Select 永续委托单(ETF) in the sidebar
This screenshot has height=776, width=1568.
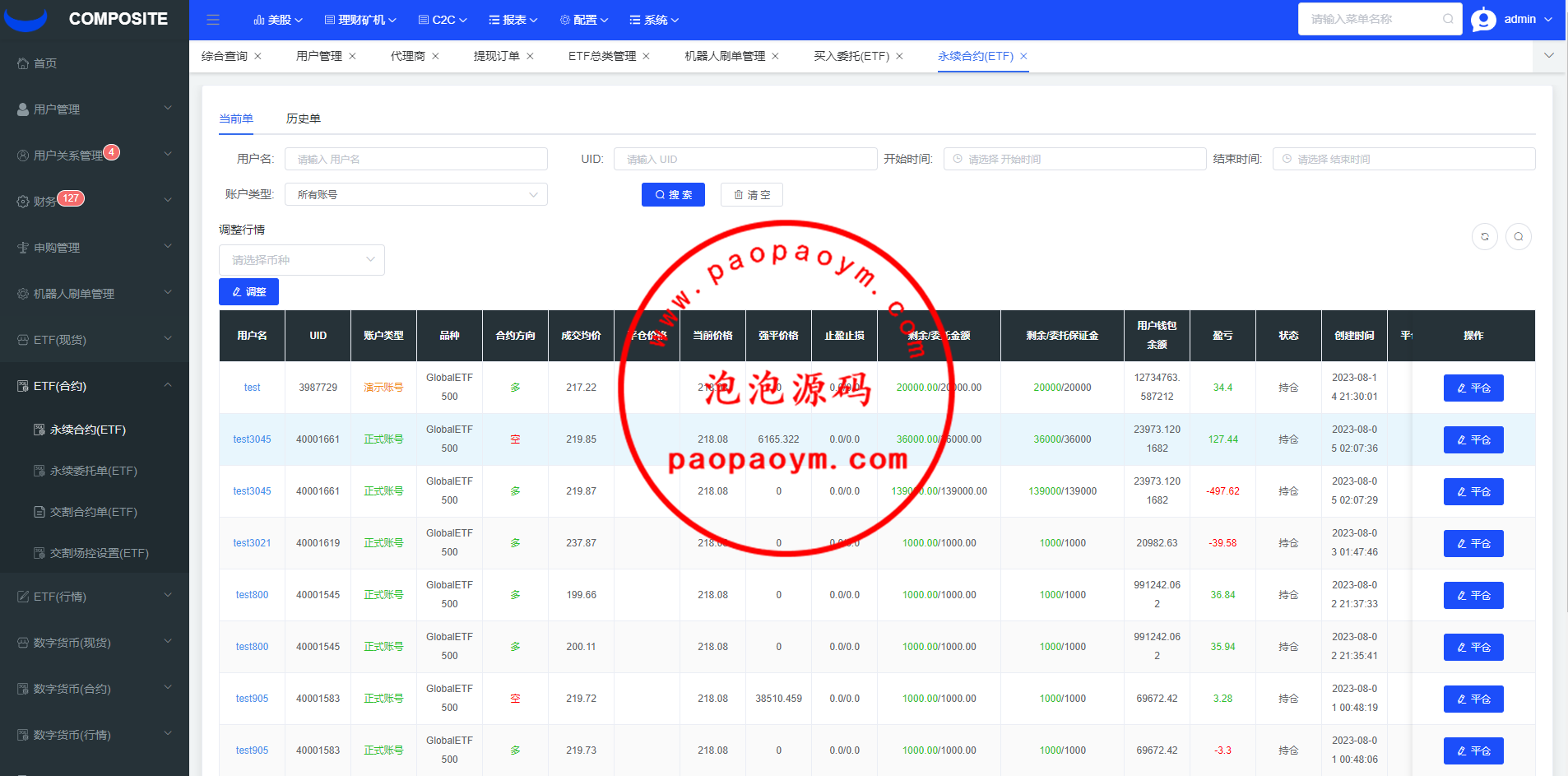pos(93,471)
